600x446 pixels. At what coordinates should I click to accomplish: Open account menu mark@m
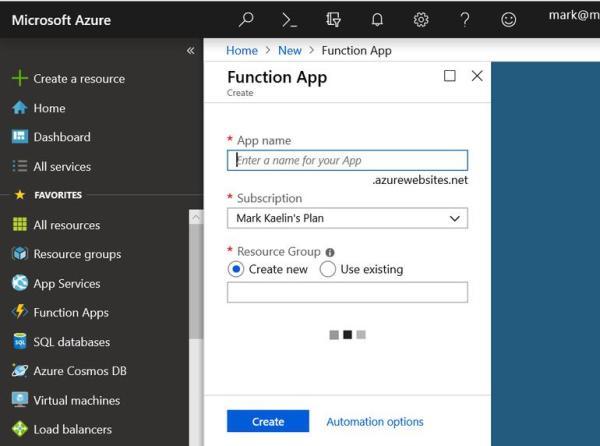point(574,15)
